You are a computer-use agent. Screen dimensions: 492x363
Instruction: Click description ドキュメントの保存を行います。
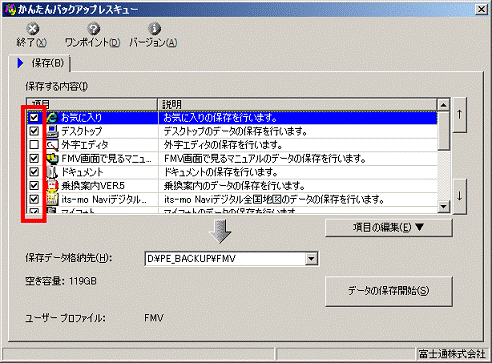(x=220, y=172)
